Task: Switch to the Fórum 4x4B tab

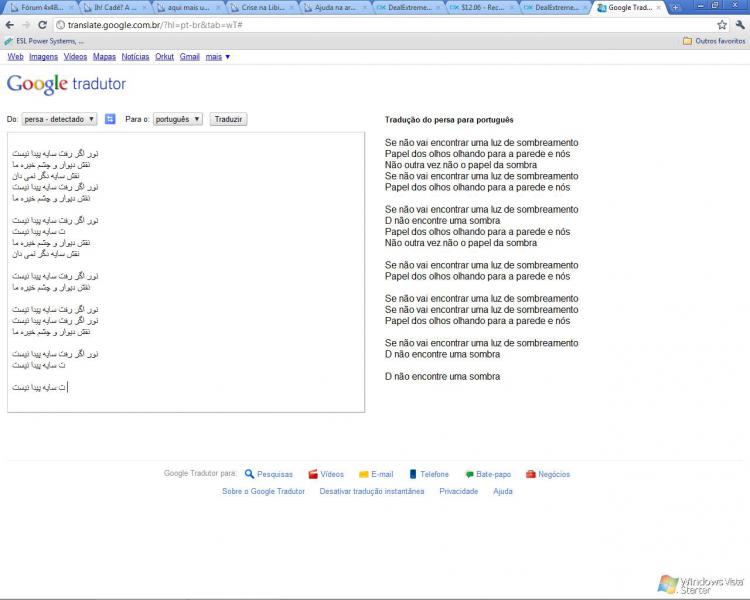Action: 41,8
